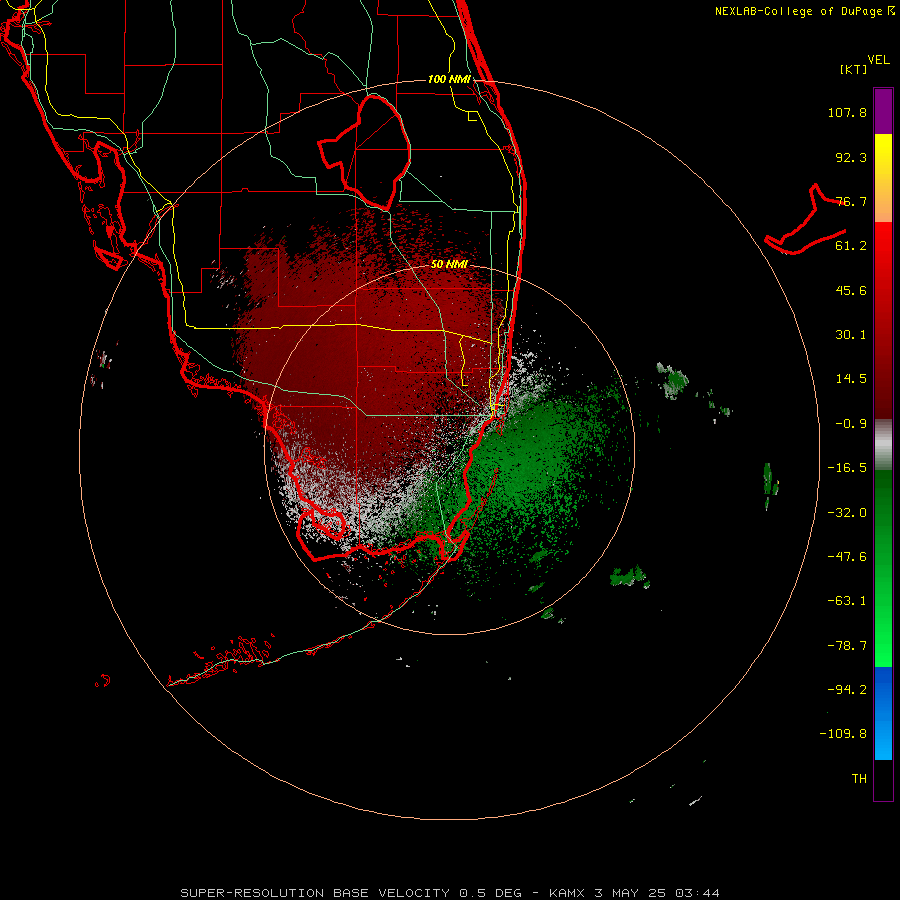Click the -94.2 legend value
The image size is (900, 900).
tap(847, 690)
